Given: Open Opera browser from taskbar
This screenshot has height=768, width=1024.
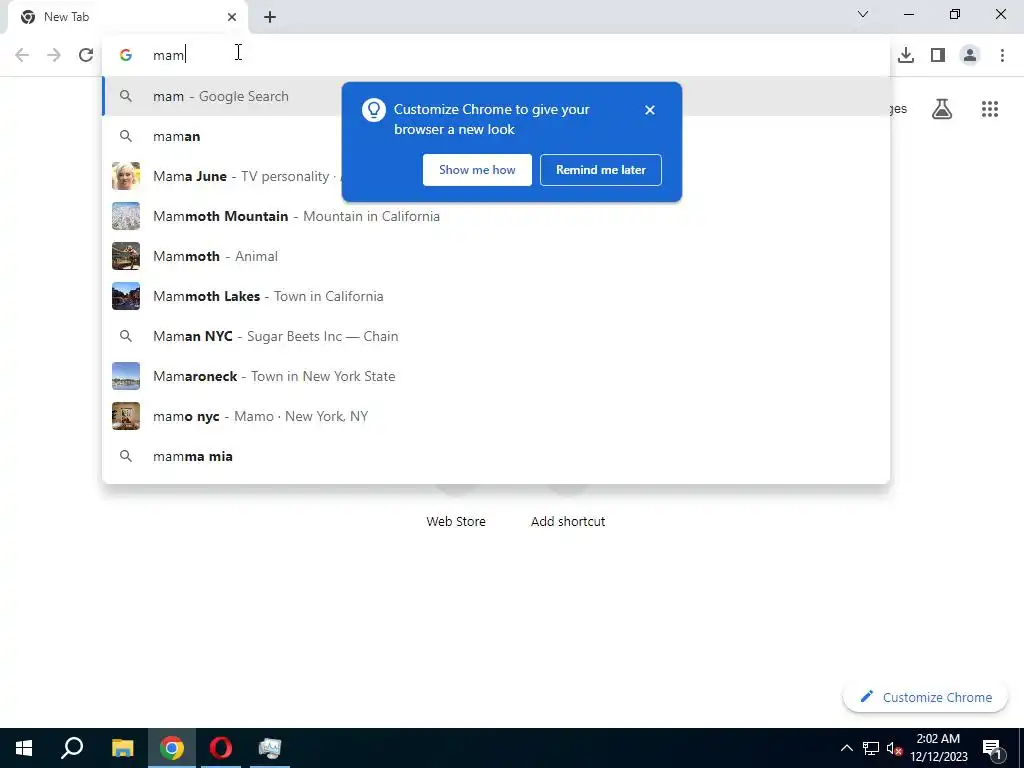Looking at the screenshot, I should (221, 748).
